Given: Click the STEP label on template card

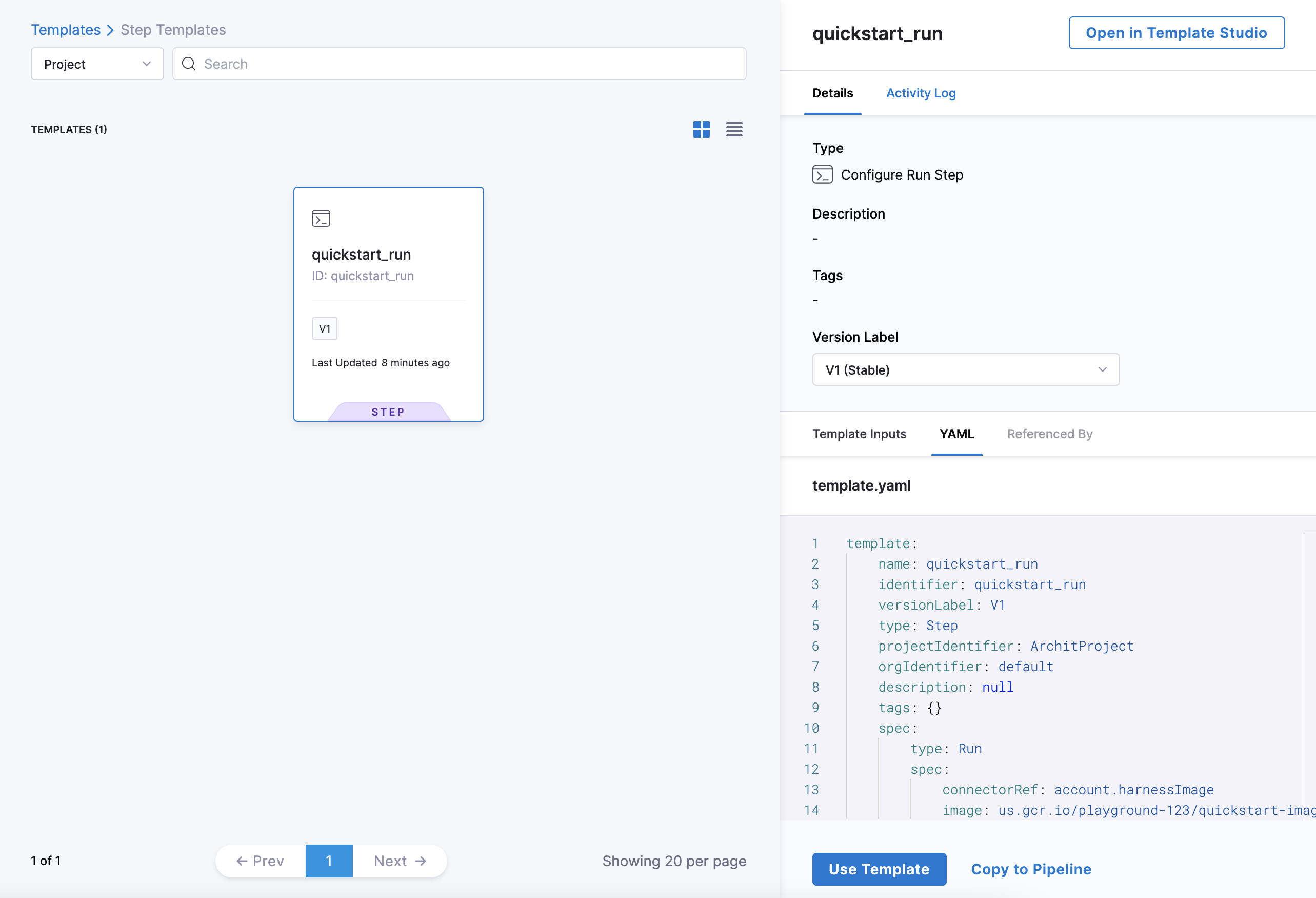Looking at the screenshot, I should (x=388, y=412).
